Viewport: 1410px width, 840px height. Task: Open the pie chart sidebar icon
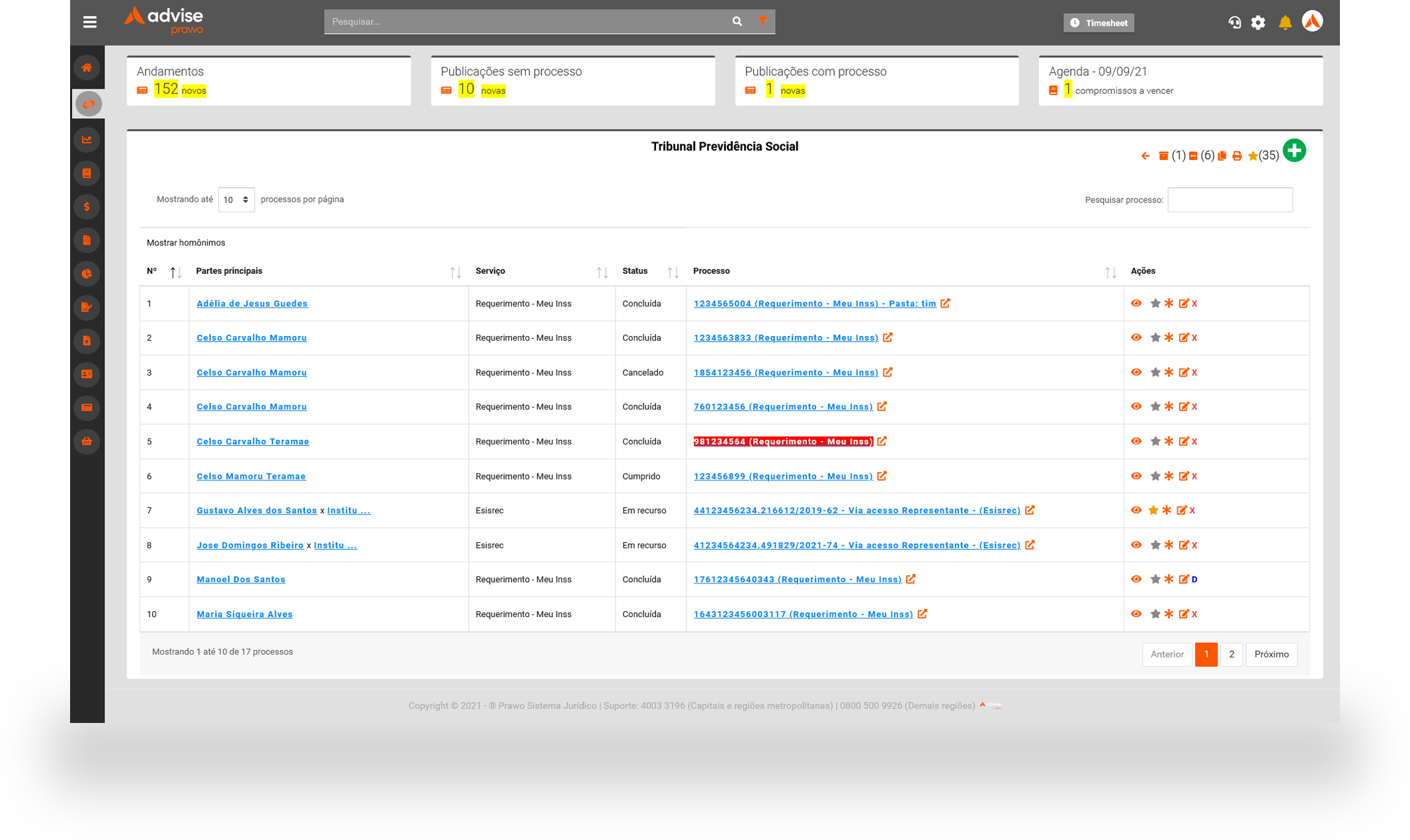pos(87,274)
